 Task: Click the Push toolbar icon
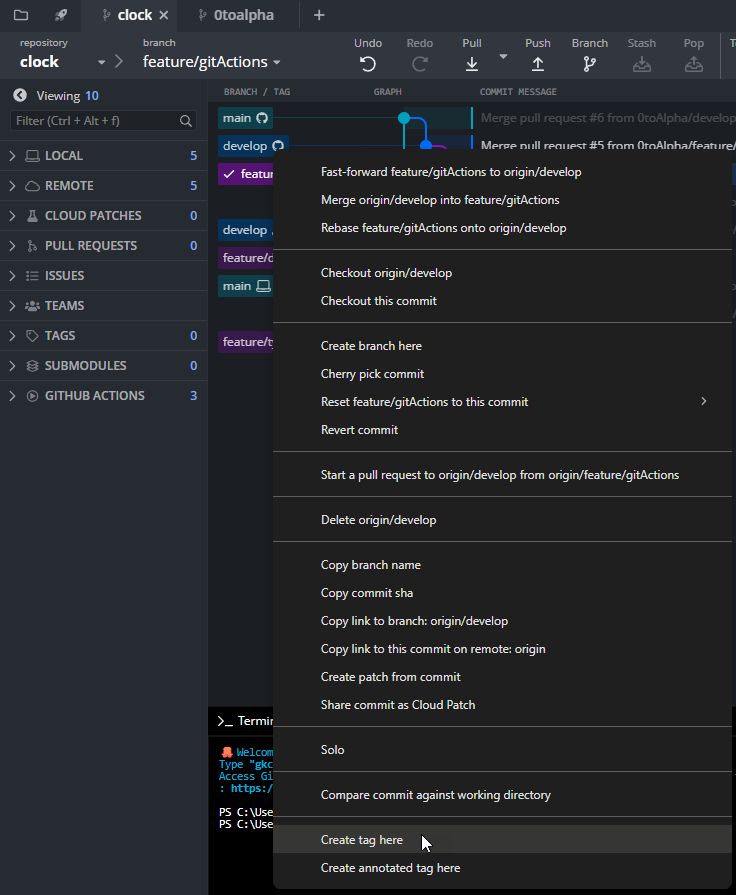[x=537, y=64]
